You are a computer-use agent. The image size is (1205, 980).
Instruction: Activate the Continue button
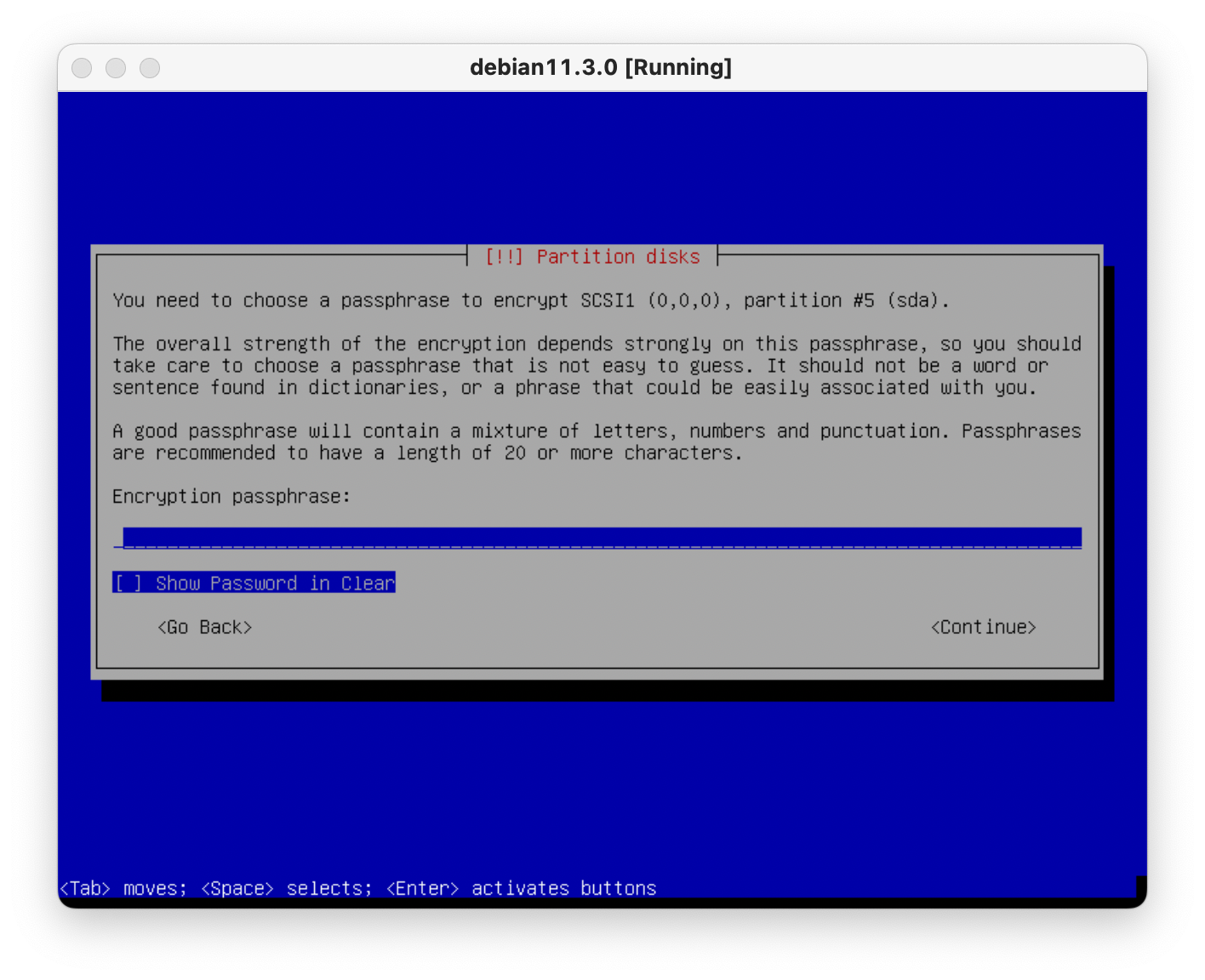[983, 628]
